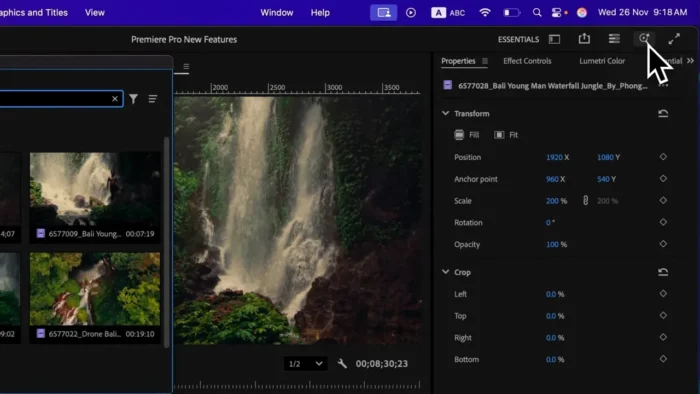Open the 1/2 playback resolution dropdown

click(305, 364)
